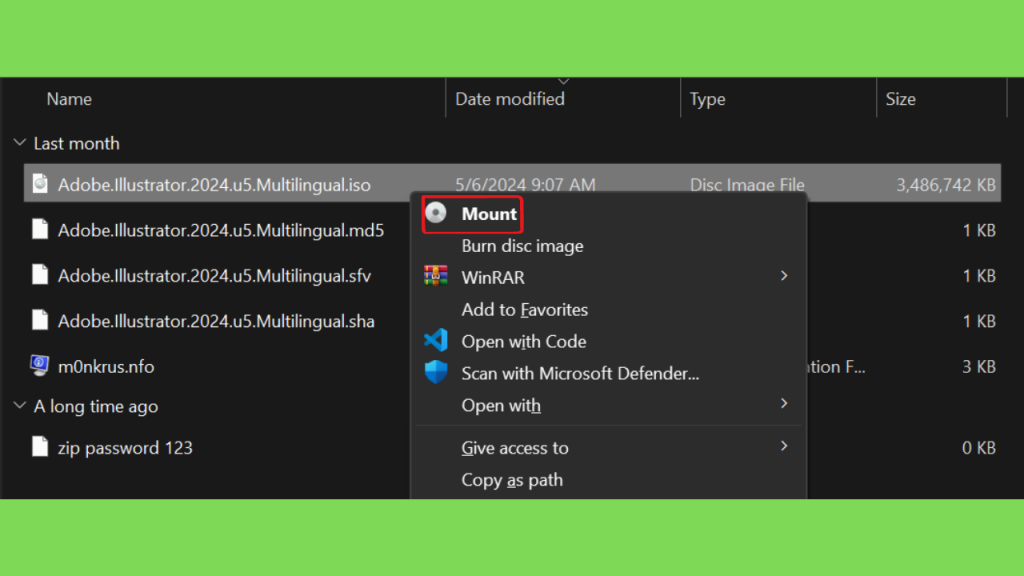Click the m0nkrus.nfo system info icon

click(x=39, y=366)
